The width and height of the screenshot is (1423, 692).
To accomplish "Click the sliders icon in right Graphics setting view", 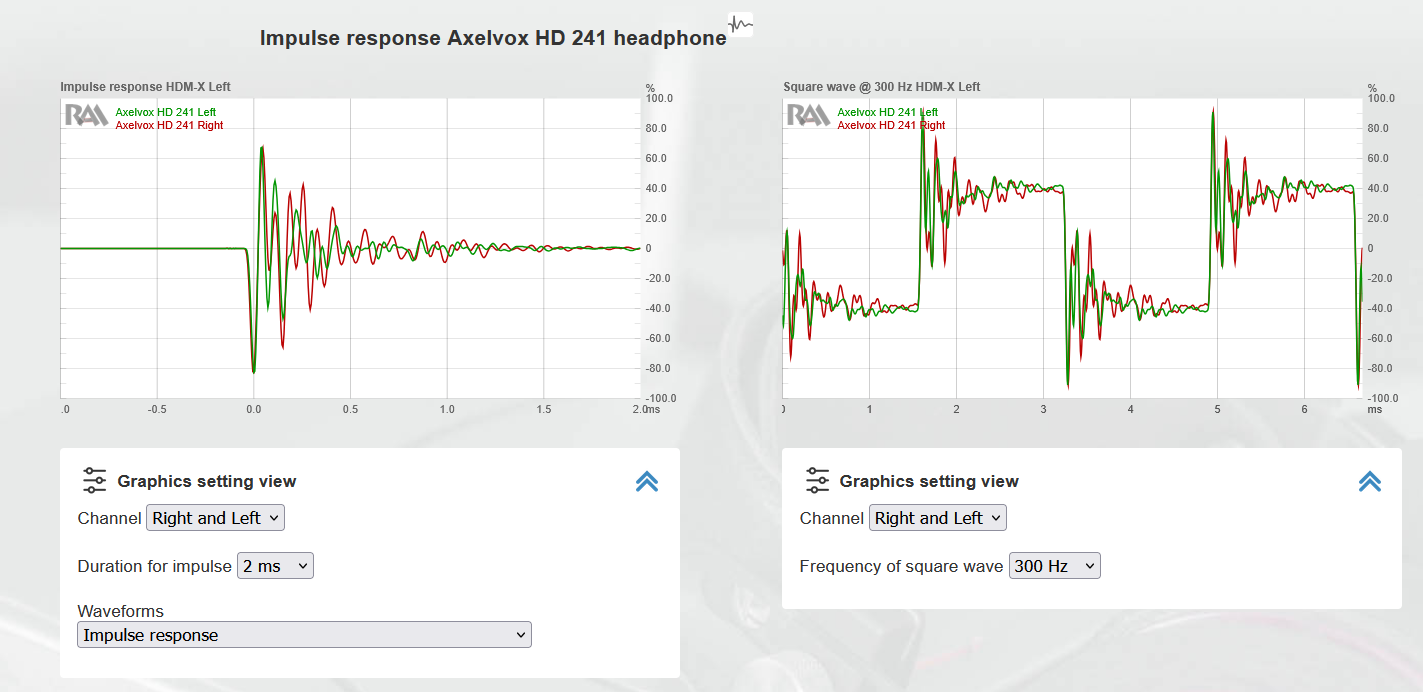I will tap(817, 481).
